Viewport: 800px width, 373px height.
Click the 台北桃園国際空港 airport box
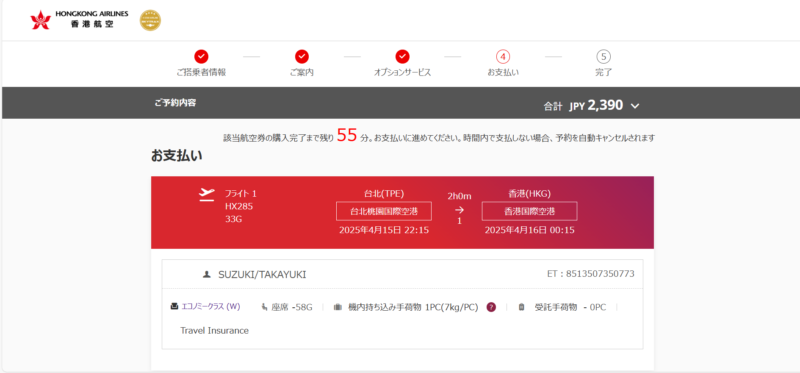(384, 211)
